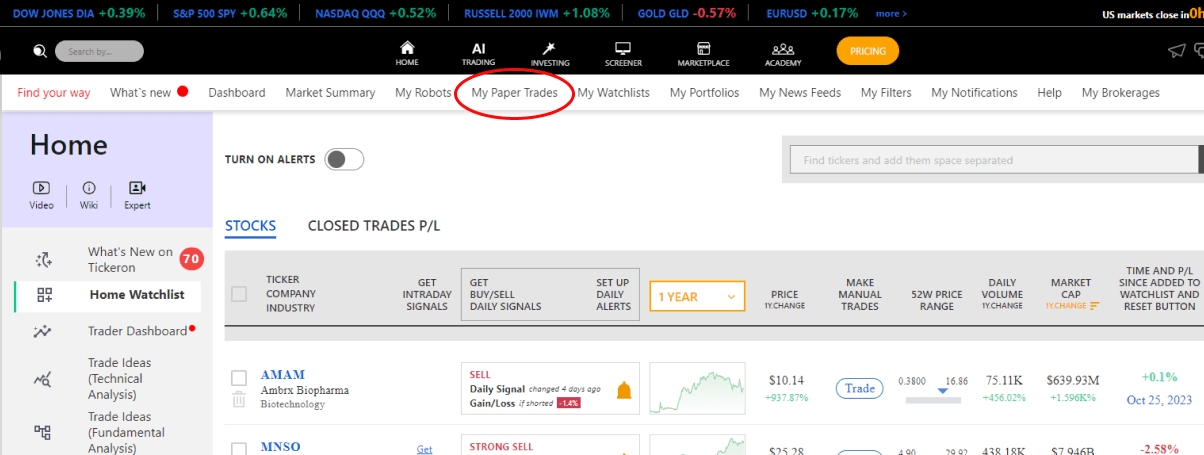Click the EURUSD ticker
Image resolution: width=1204 pixels, height=455 pixels.
(811, 13)
